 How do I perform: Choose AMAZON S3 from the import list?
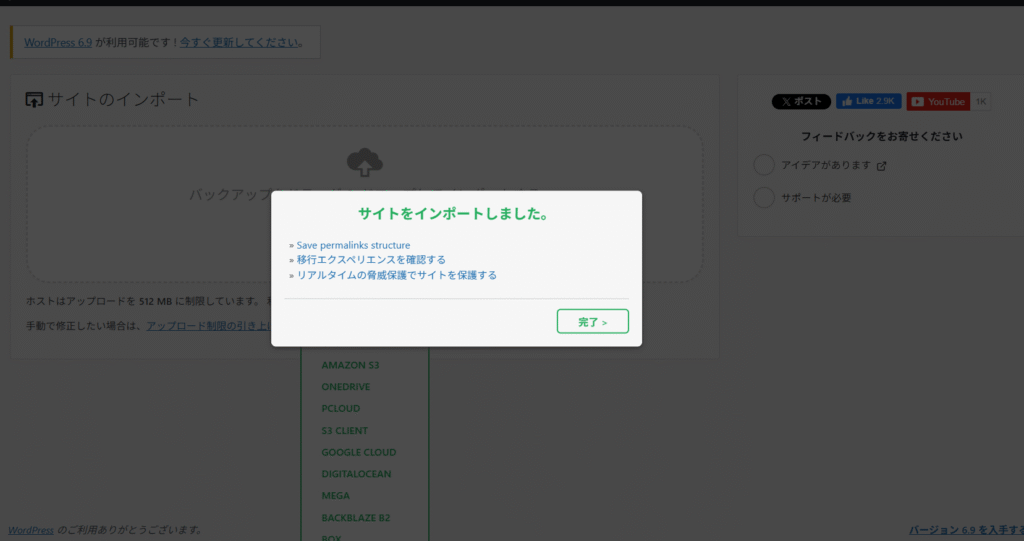pyautogui.click(x=350, y=365)
